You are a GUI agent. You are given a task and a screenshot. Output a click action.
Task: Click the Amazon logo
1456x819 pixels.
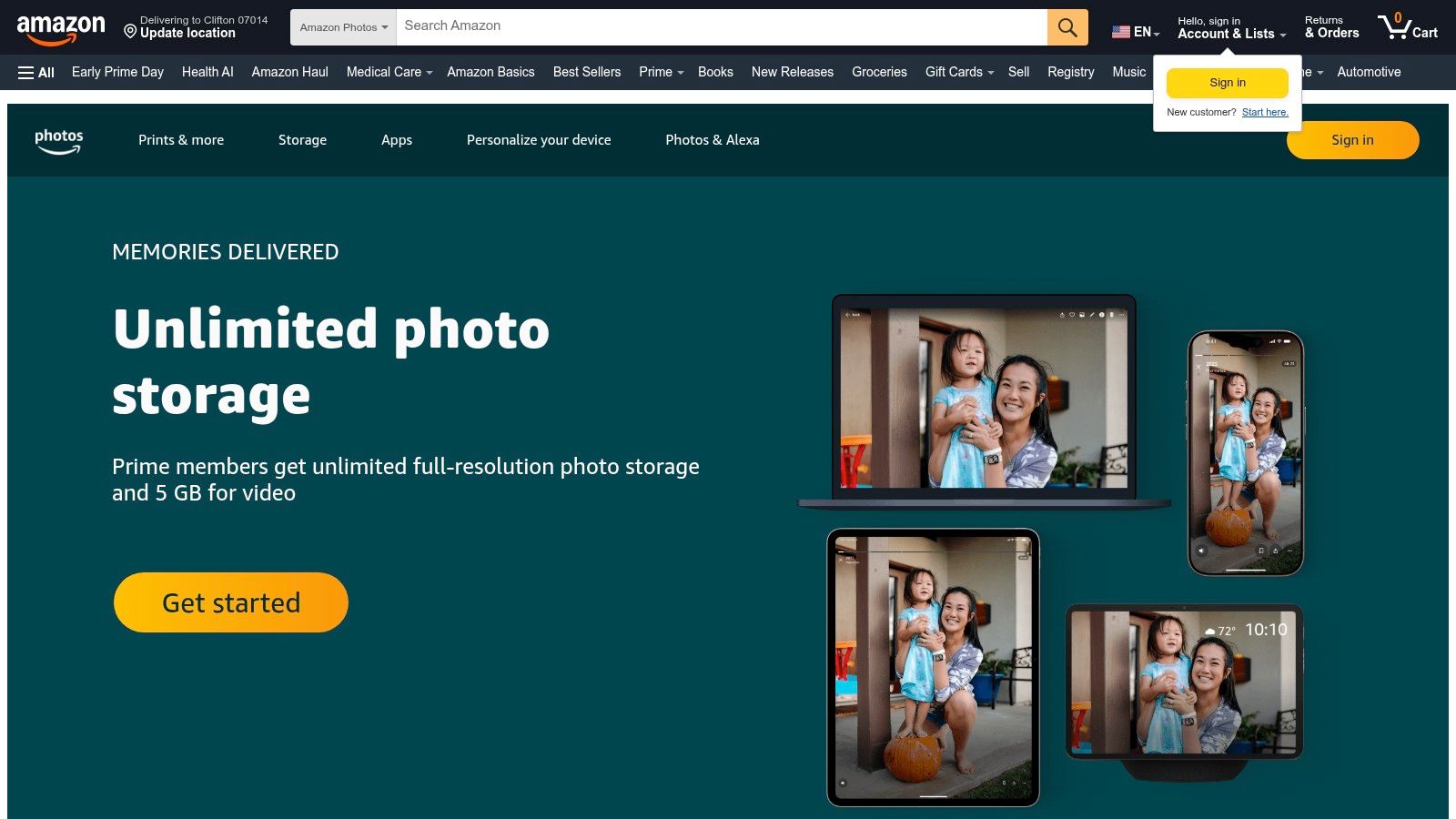click(61, 28)
